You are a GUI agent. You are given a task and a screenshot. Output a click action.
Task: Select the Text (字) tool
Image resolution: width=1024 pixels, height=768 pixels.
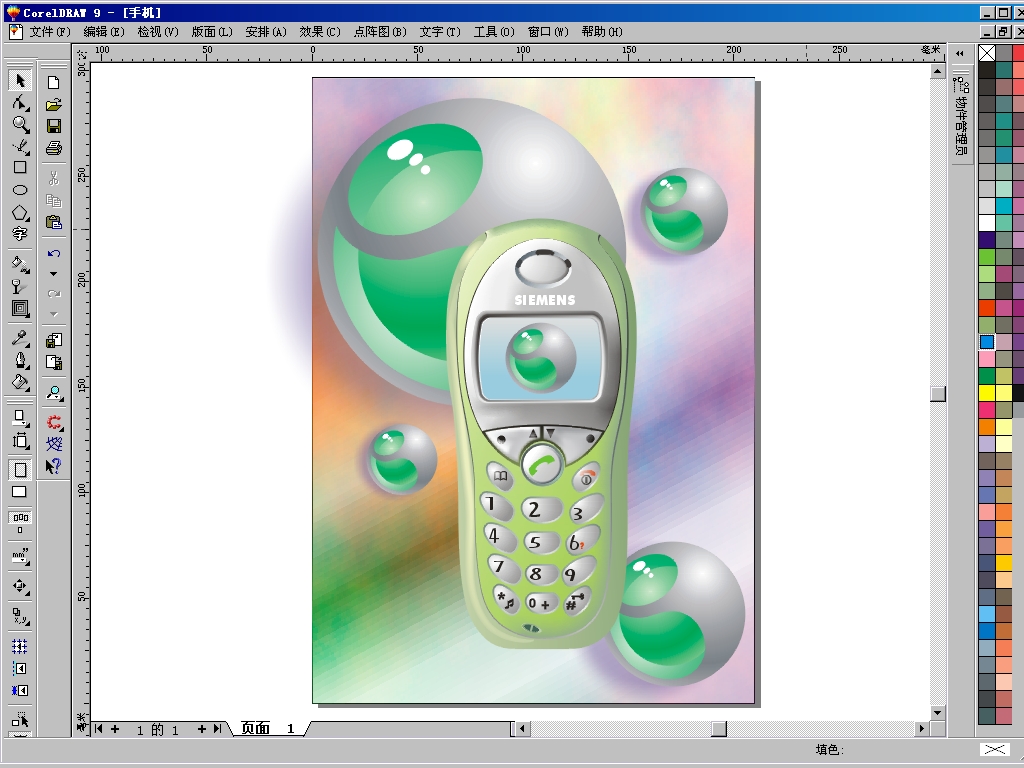pos(20,234)
